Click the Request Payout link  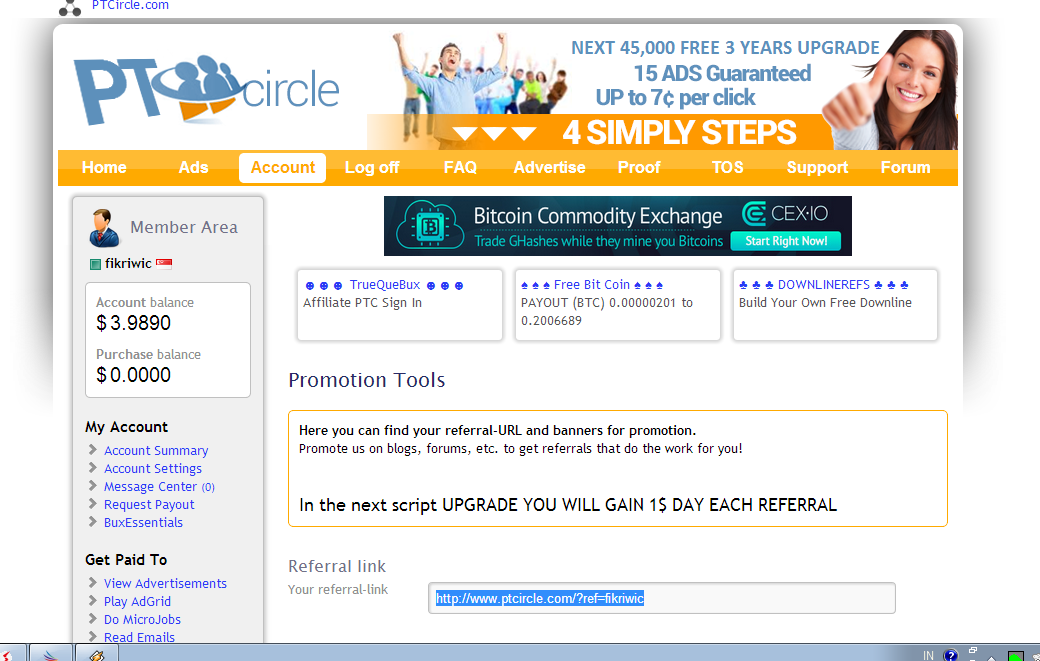pos(149,505)
